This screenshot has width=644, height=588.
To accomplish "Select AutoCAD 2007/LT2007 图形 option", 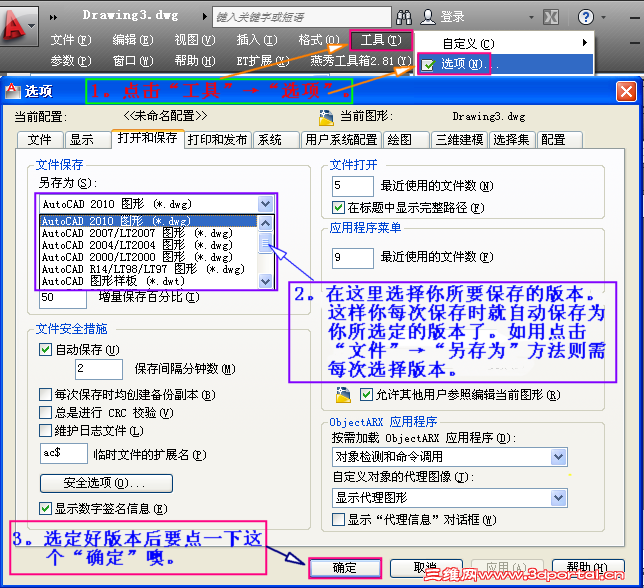I will (149, 233).
